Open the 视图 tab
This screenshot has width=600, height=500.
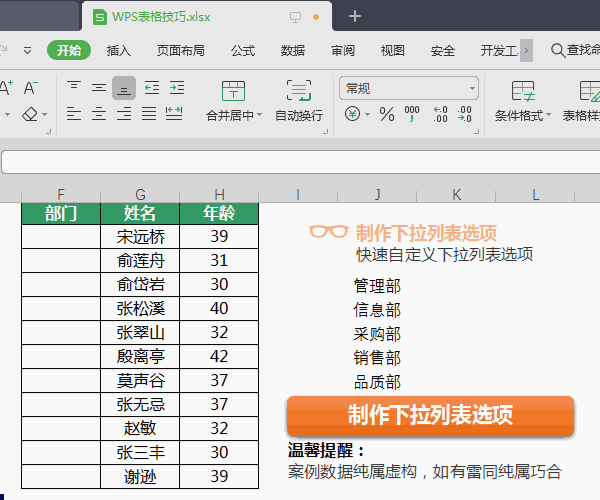(393, 50)
